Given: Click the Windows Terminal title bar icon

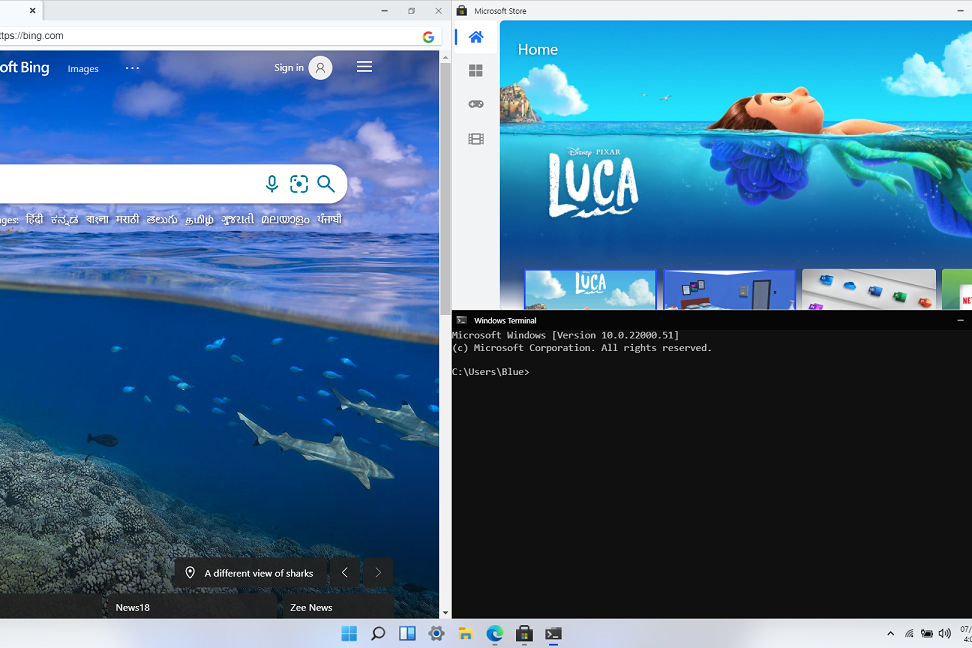Looking at the screenshot, I should click(x=461, y=321).
